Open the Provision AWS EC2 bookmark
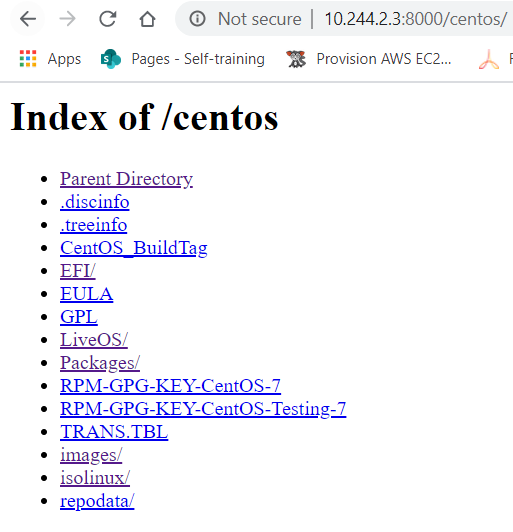 [369, 59]
